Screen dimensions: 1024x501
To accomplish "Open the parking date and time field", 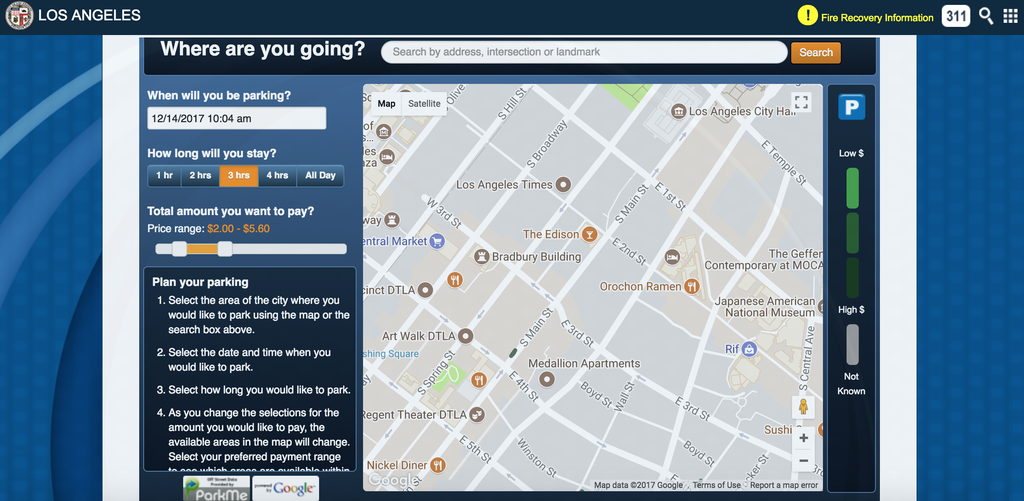I will click(236, 118).
